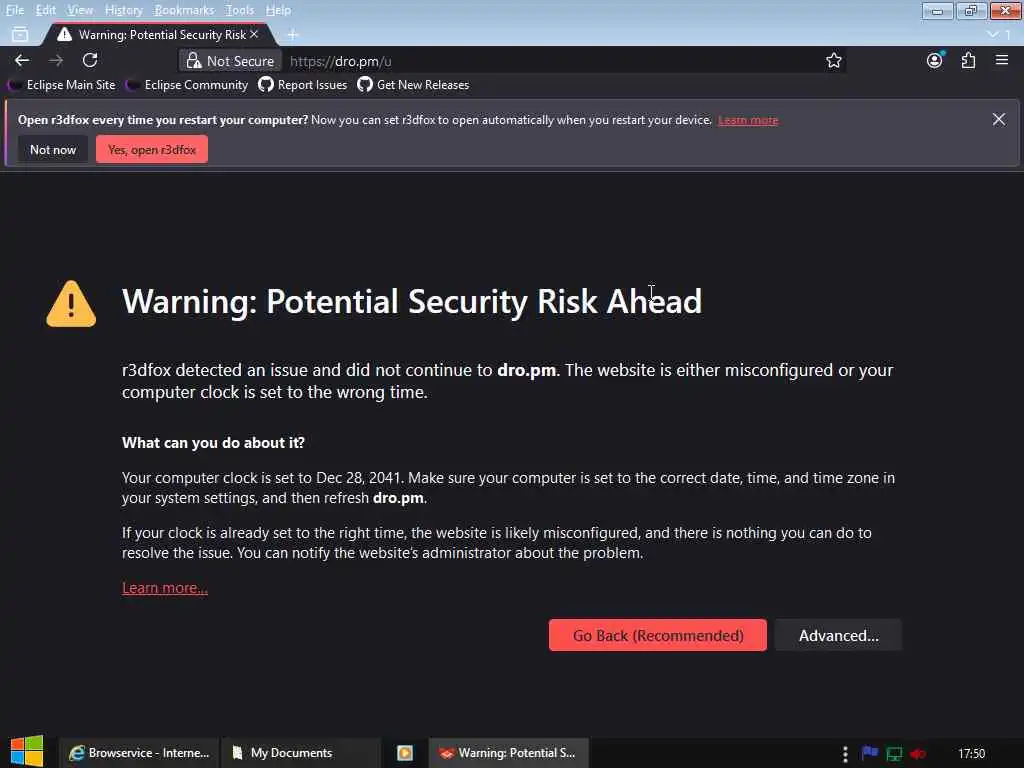Choose Not now in the notification bar
1024x768 pixels.
53,150
